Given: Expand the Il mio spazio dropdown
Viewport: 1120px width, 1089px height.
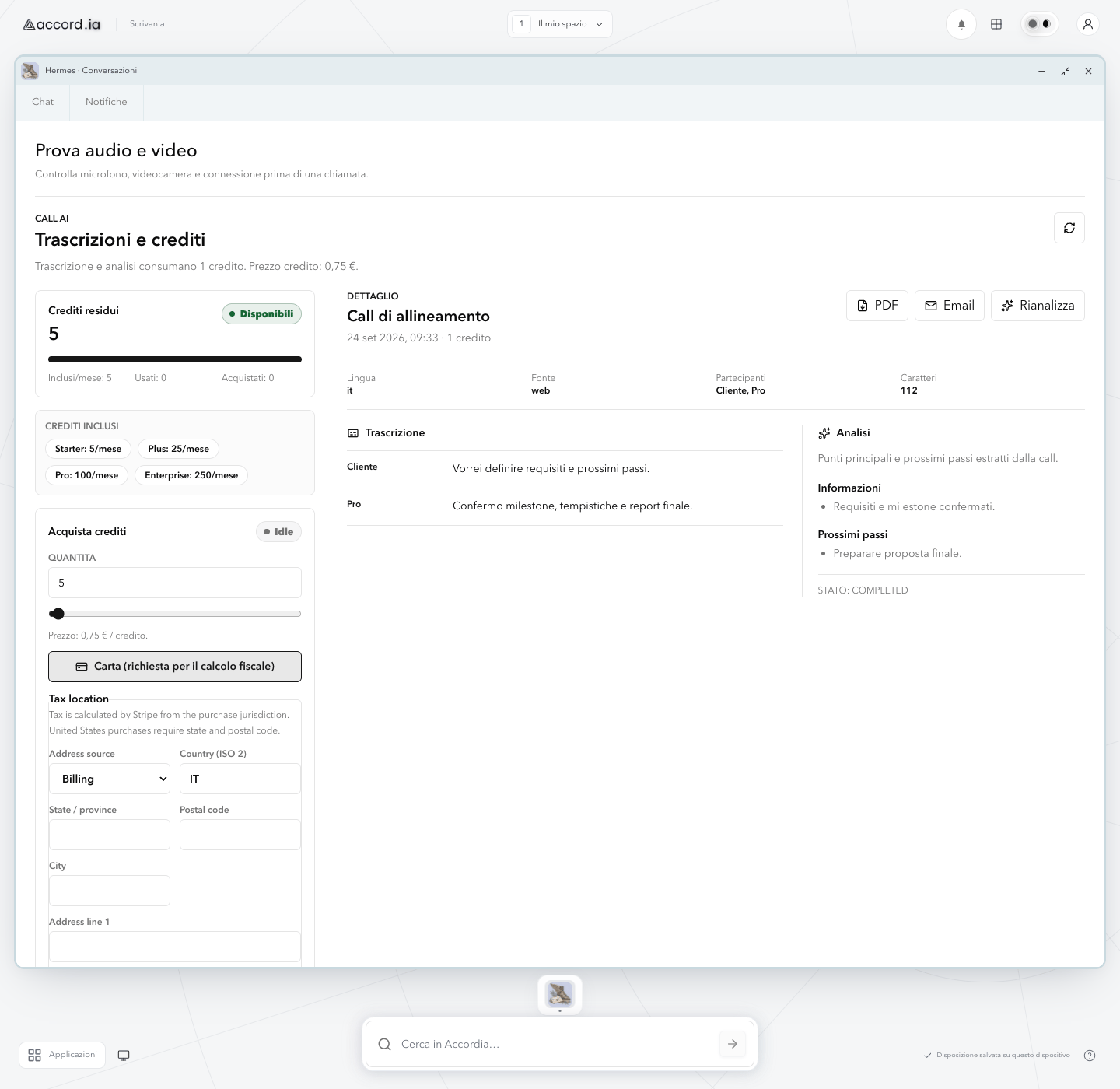Looking at the screenshot, I should click(x=560, y=24).
